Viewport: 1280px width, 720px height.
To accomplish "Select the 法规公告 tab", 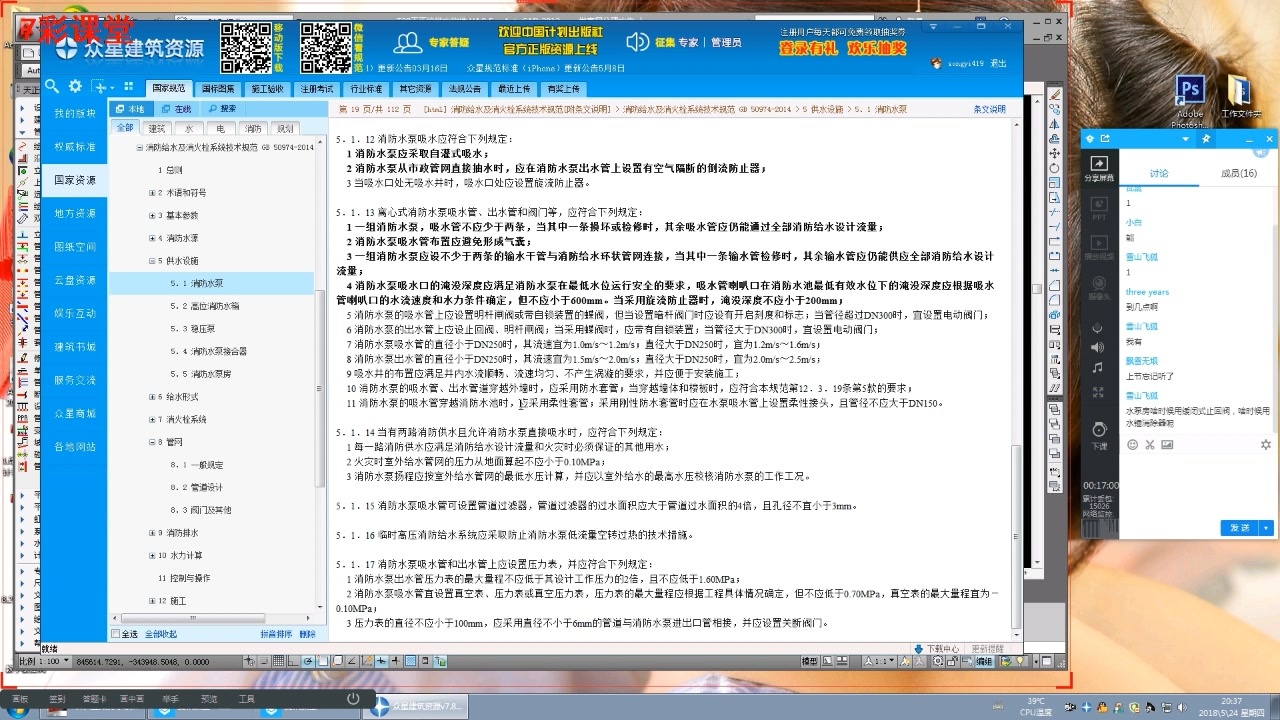I will point(464,88).
